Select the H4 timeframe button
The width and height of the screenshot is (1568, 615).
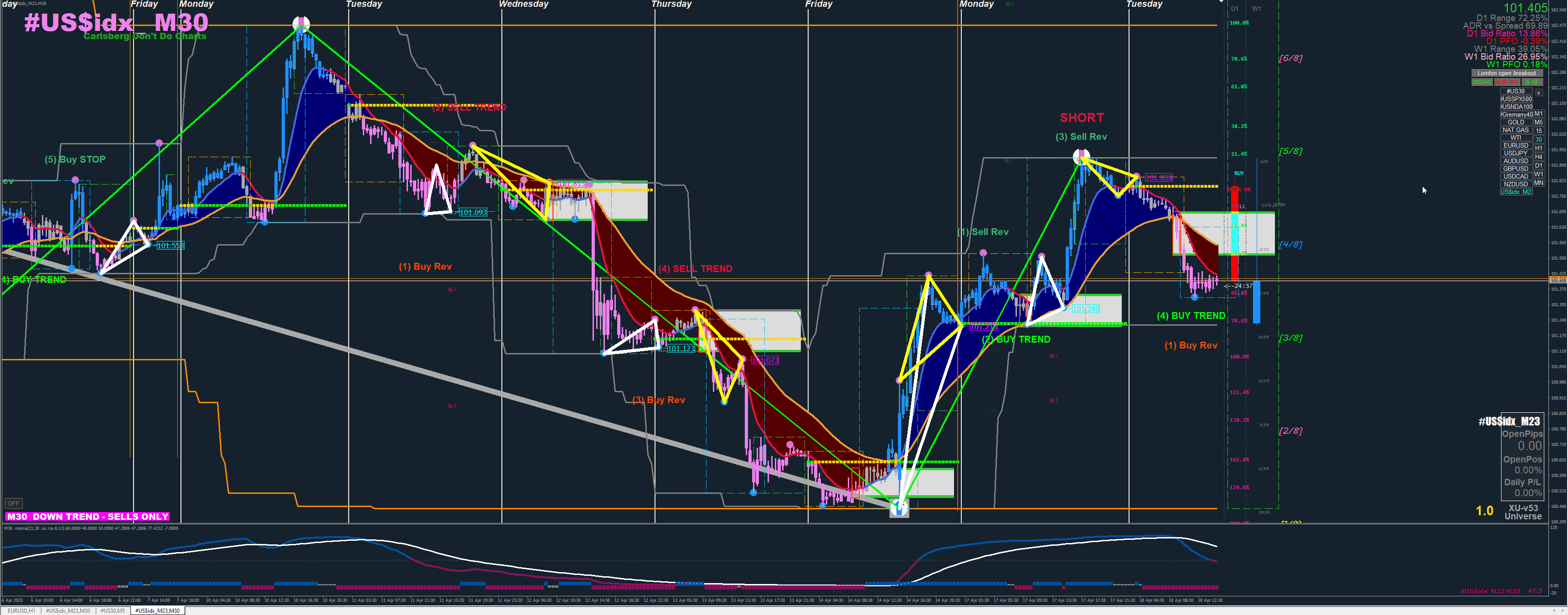(1539, 157)
